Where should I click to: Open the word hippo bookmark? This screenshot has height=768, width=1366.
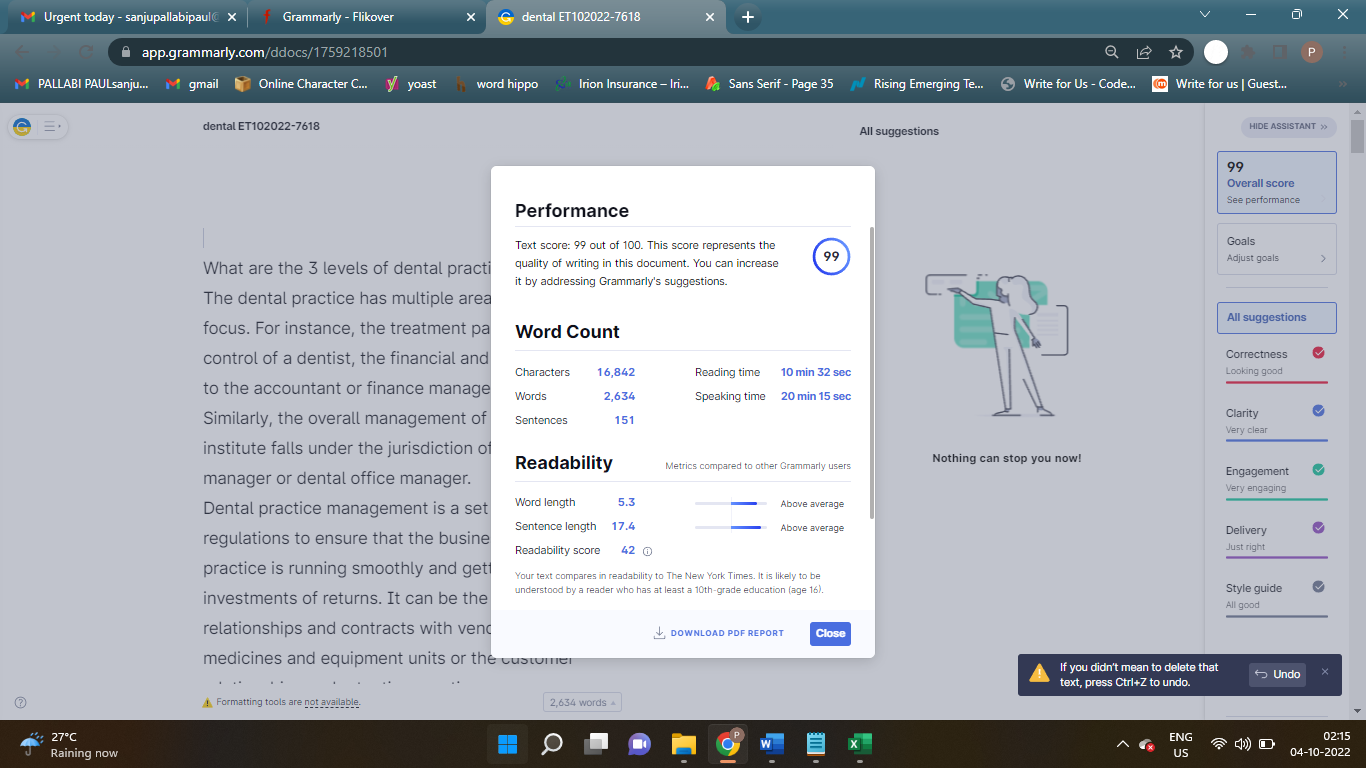(x=497, y=84)
